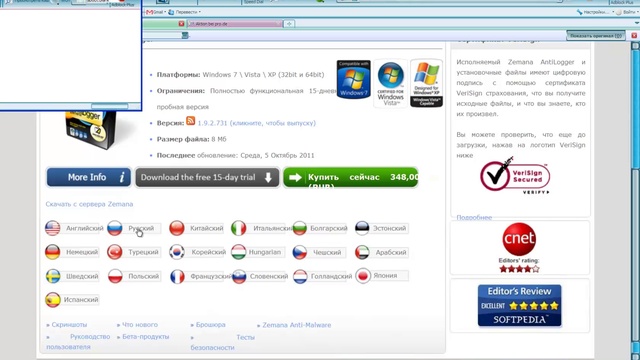640x360 pixels.
Task: Choose the Hungarian language flag
Action: pyautogui.click(x=238, y=252)
